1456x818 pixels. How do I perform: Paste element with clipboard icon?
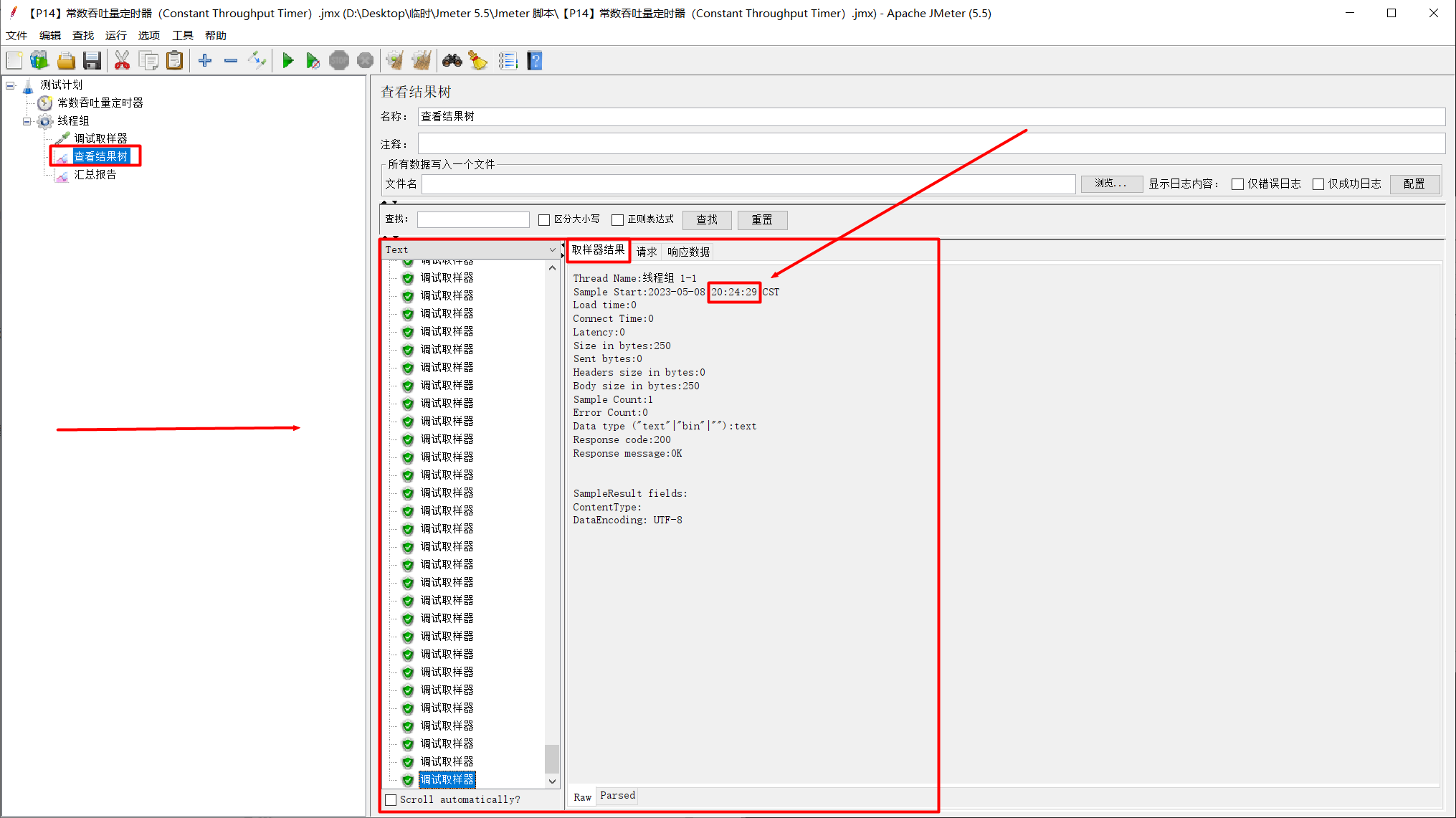pos(175,61)
